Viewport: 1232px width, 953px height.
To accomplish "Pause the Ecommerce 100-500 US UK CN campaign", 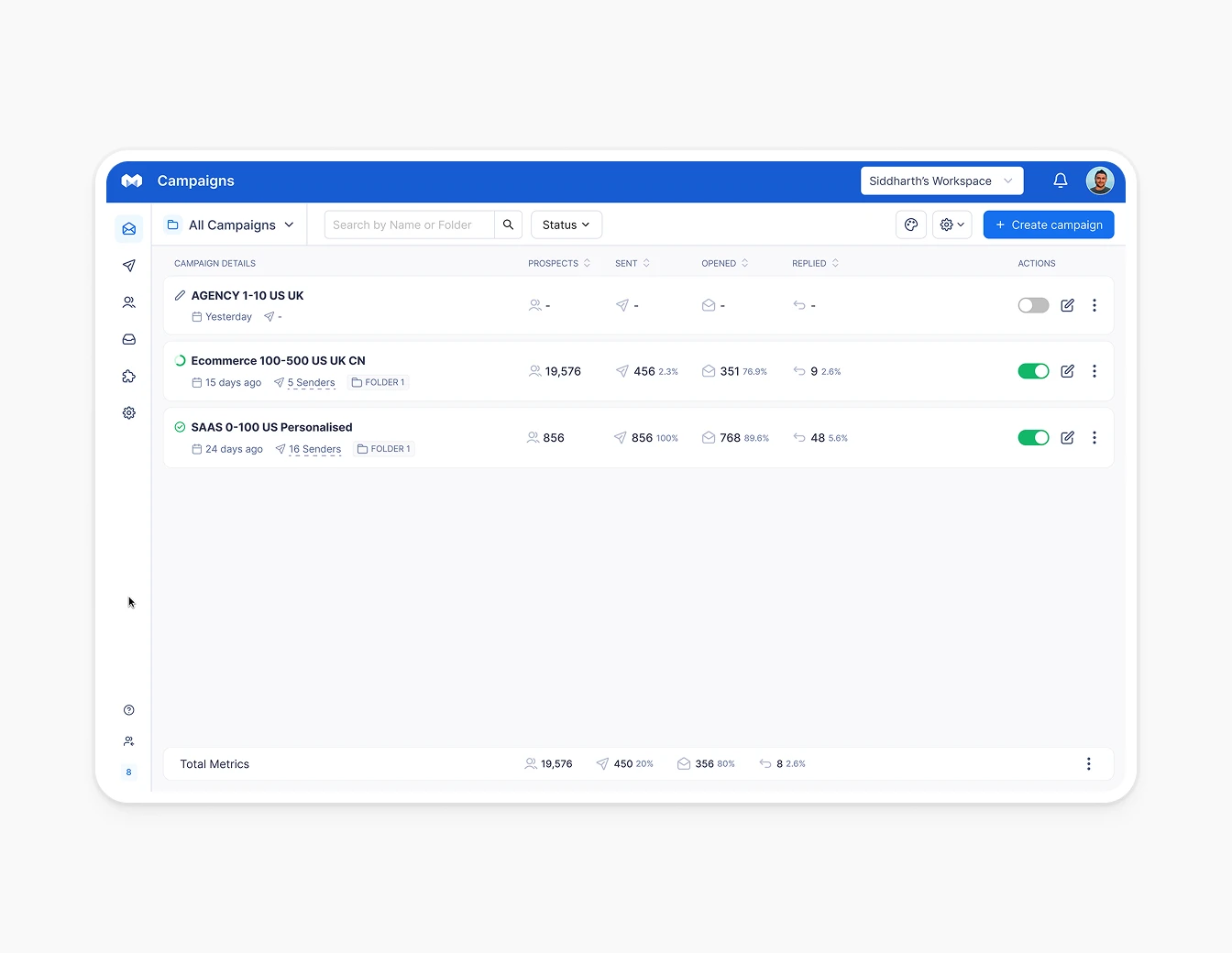I will click(x=1033, y=371).
